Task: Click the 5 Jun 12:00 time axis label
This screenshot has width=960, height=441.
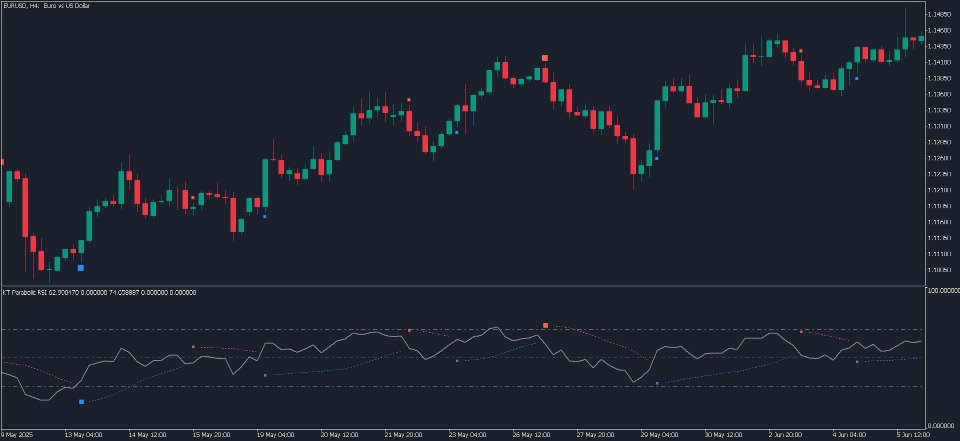Action: tap(914, 434)
